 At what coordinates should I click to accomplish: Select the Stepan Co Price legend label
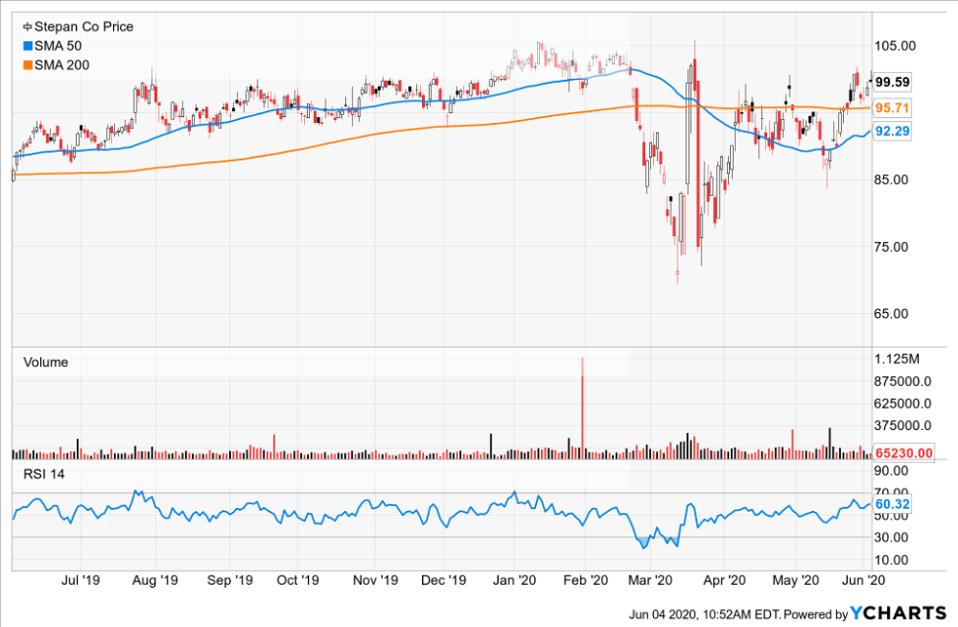coord(84,27)
